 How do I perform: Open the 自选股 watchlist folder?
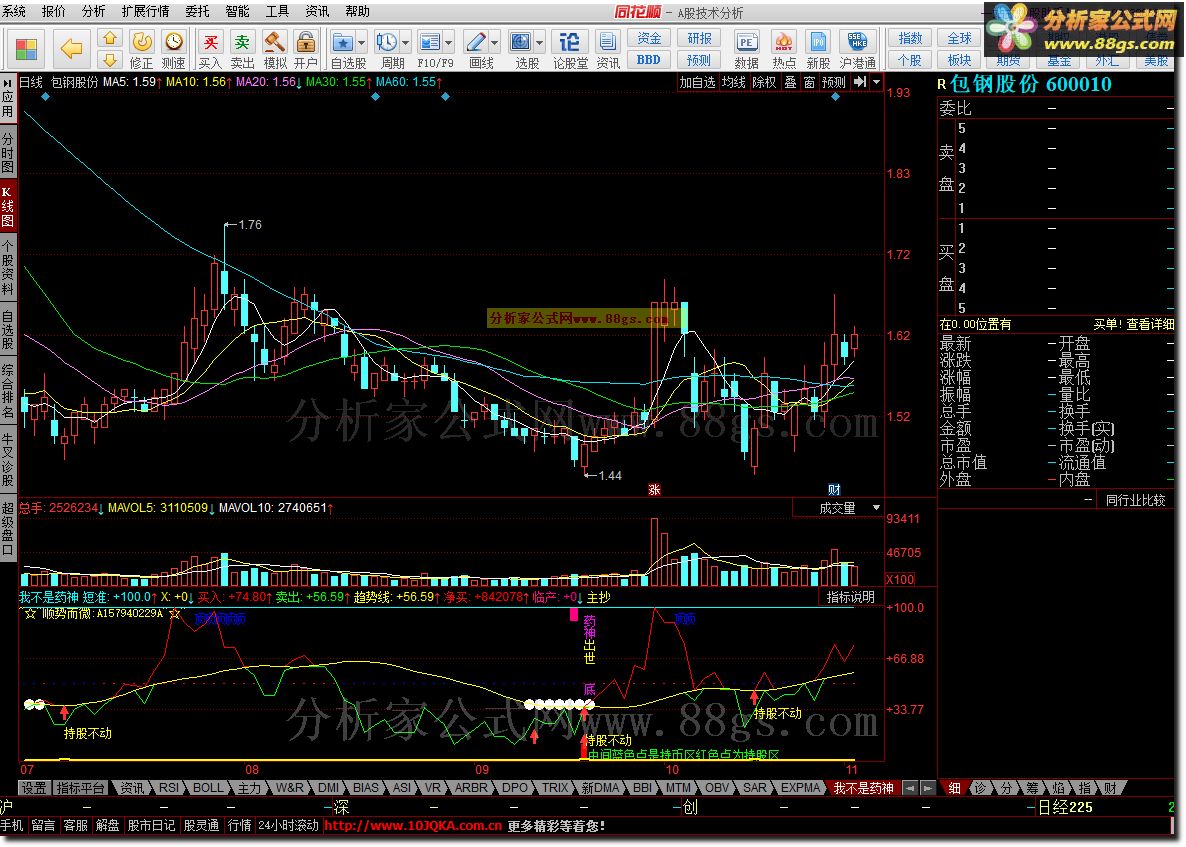pos(343,42)
